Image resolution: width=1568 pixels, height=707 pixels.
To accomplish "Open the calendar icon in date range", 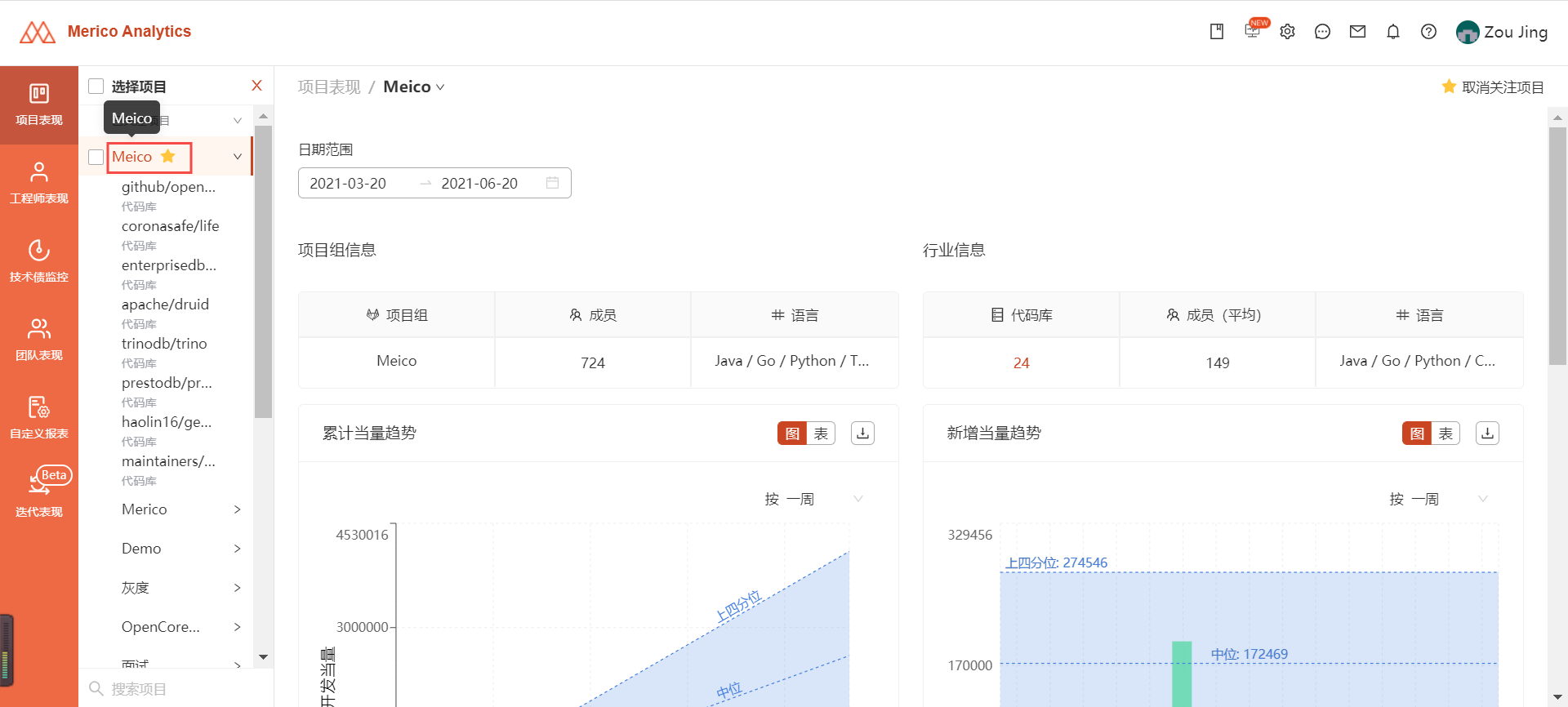I will point(552,183).
